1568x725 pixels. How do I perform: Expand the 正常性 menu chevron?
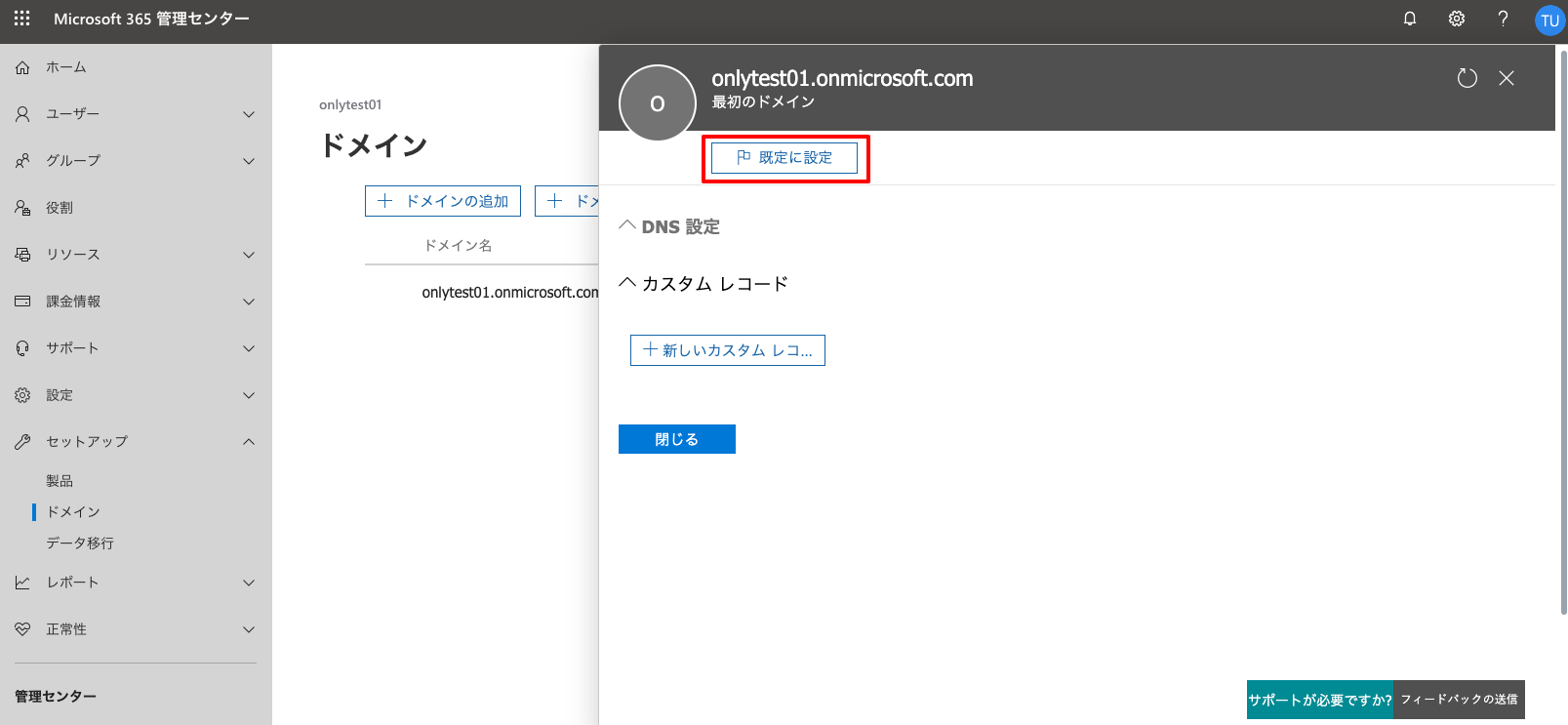[249, 629]
